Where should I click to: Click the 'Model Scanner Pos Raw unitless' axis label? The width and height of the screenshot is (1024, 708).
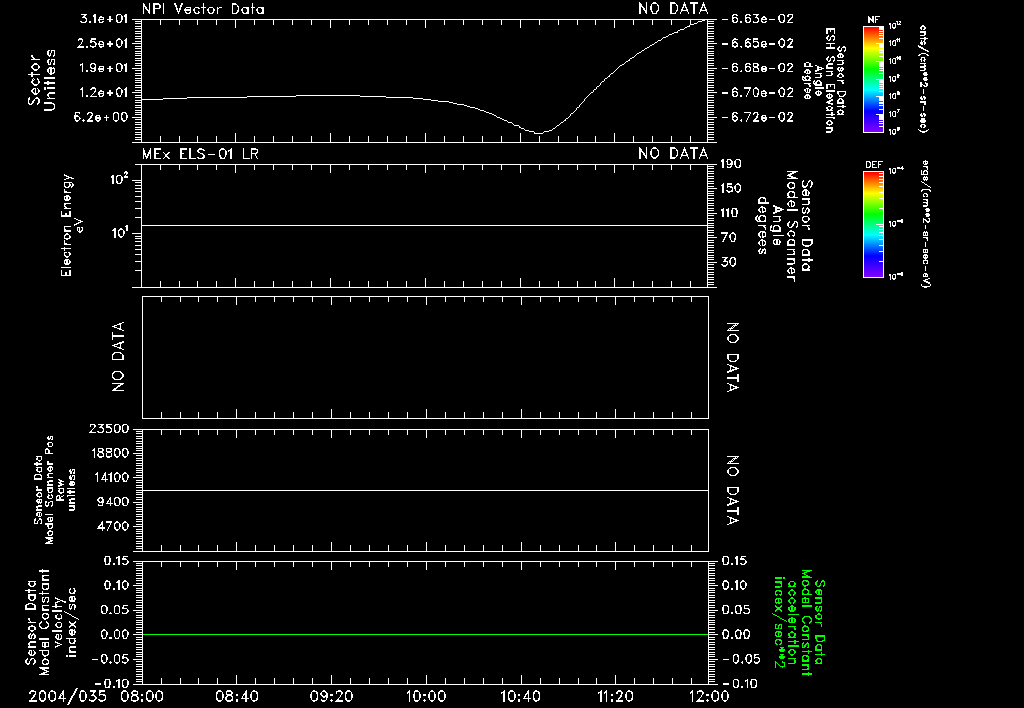tap(55, 490)
